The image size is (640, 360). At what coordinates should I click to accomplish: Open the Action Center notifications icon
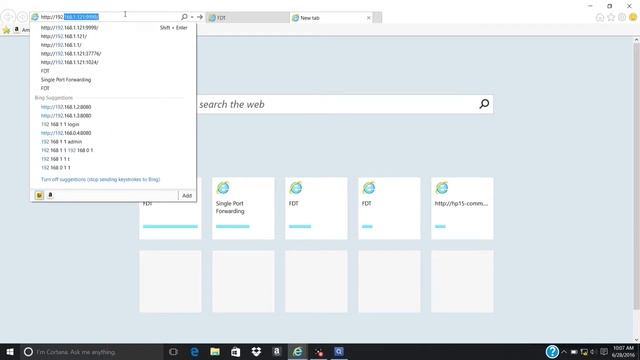pyautogui.click(x=604, y=352)
